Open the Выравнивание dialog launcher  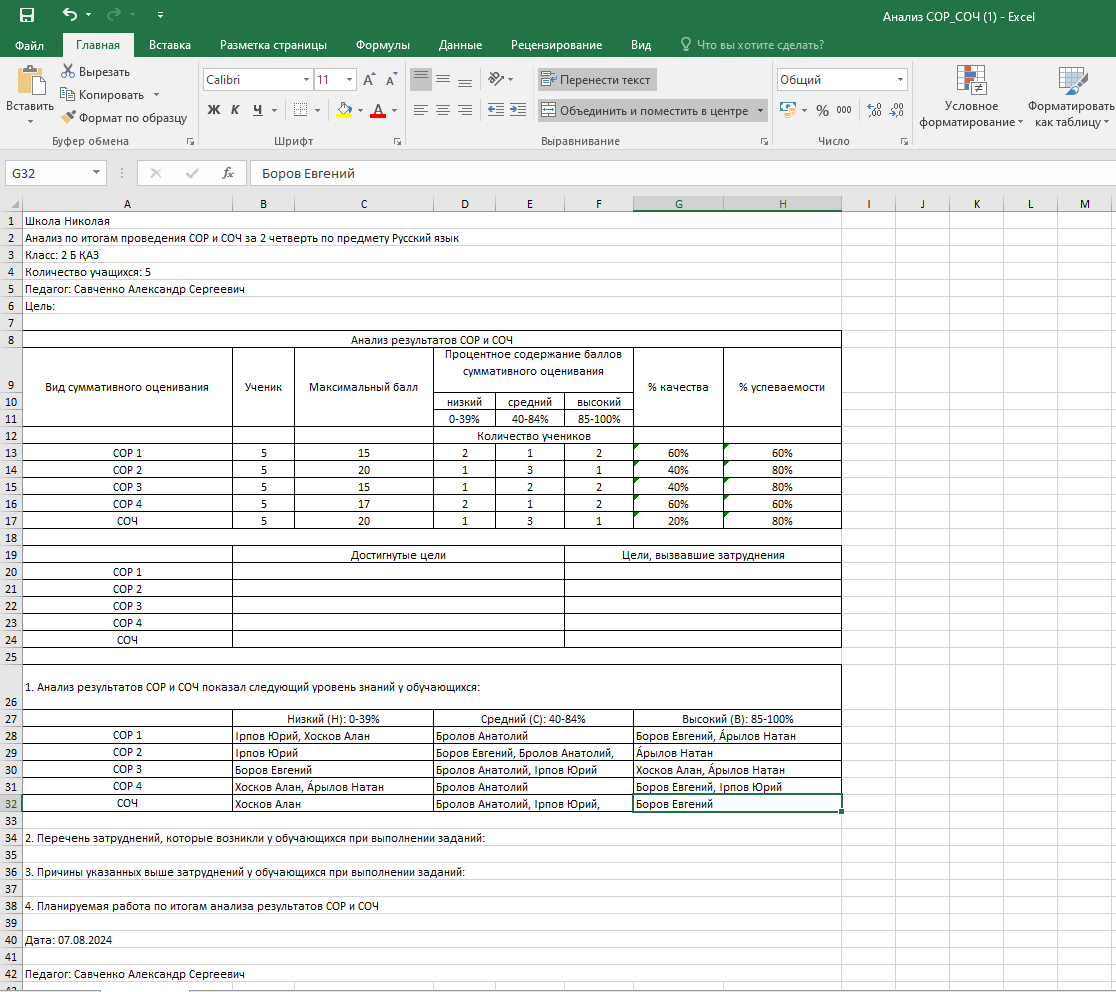click(x=764, y=142)
